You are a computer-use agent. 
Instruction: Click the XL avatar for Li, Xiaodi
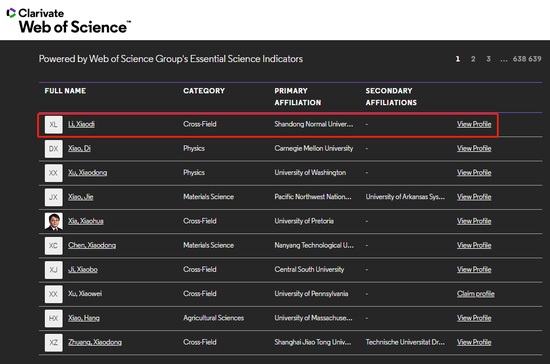click(x=54, y=124)
